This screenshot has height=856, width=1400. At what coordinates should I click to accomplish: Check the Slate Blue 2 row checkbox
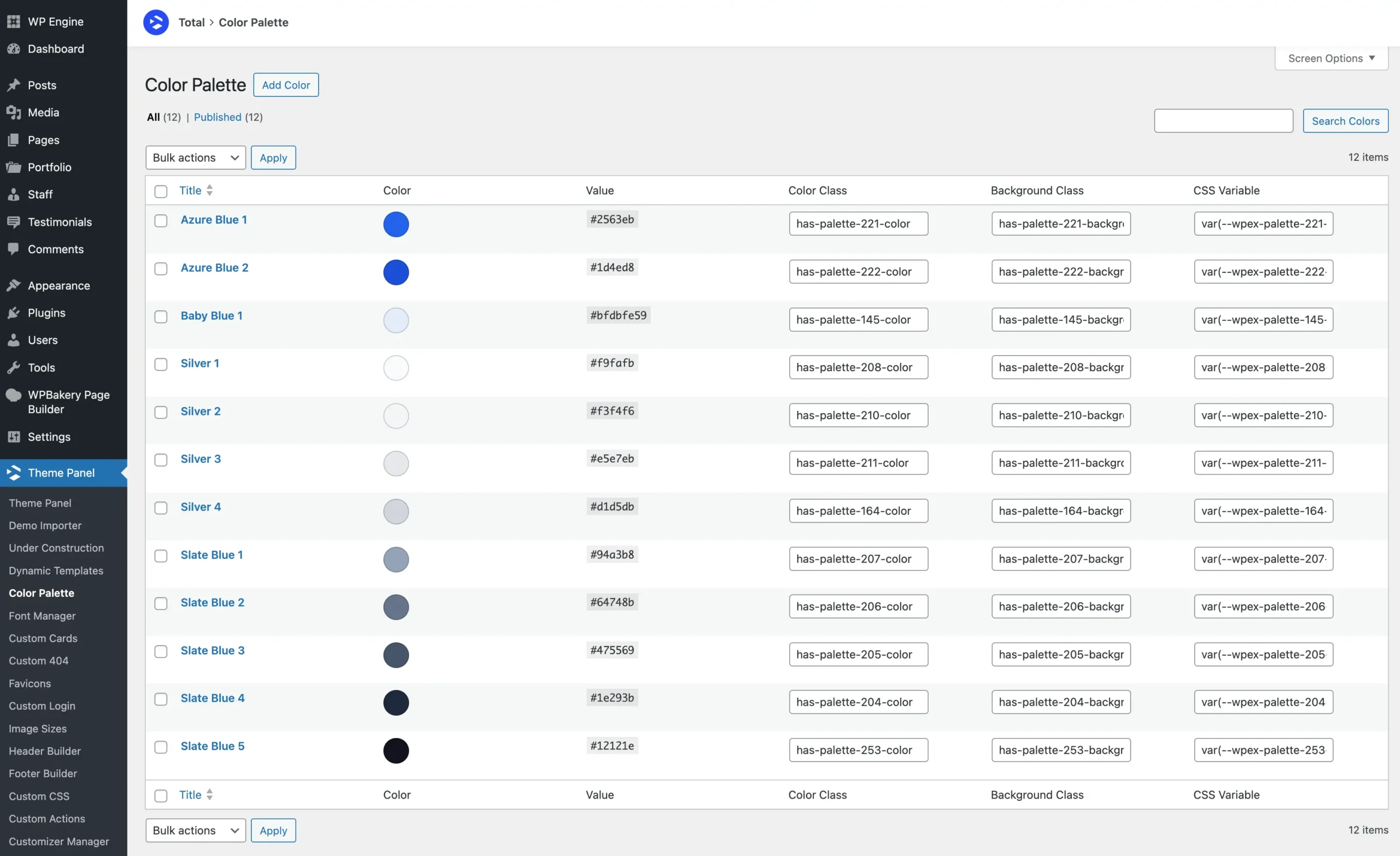[161, 603]
